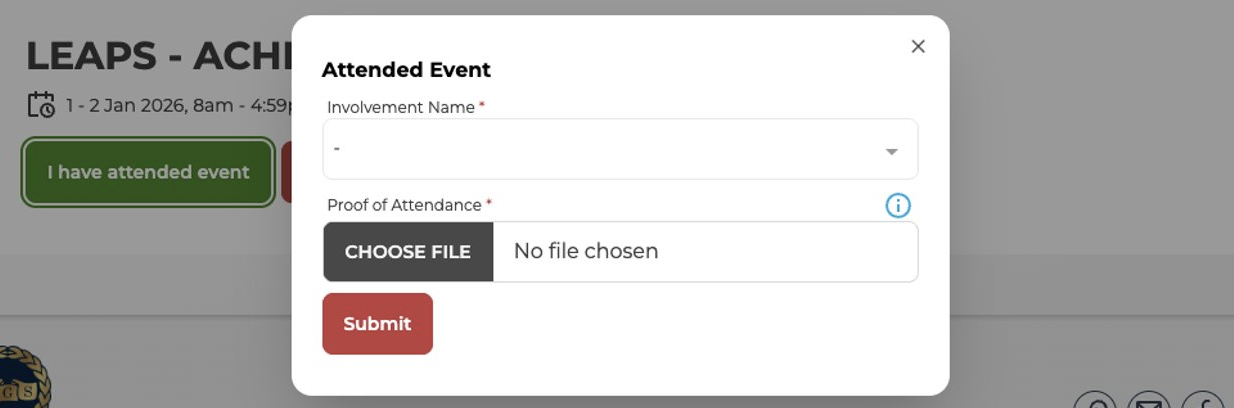Viewport: 1234px width, 408px height.
Task: Click the envelope email icon in footer
Action: click(1148, 402)
